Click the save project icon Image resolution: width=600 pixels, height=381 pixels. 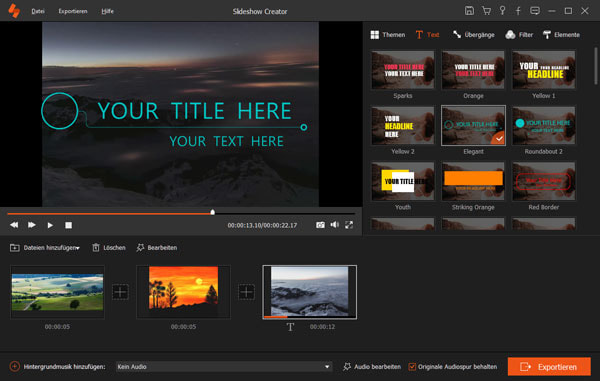(469, 11)
